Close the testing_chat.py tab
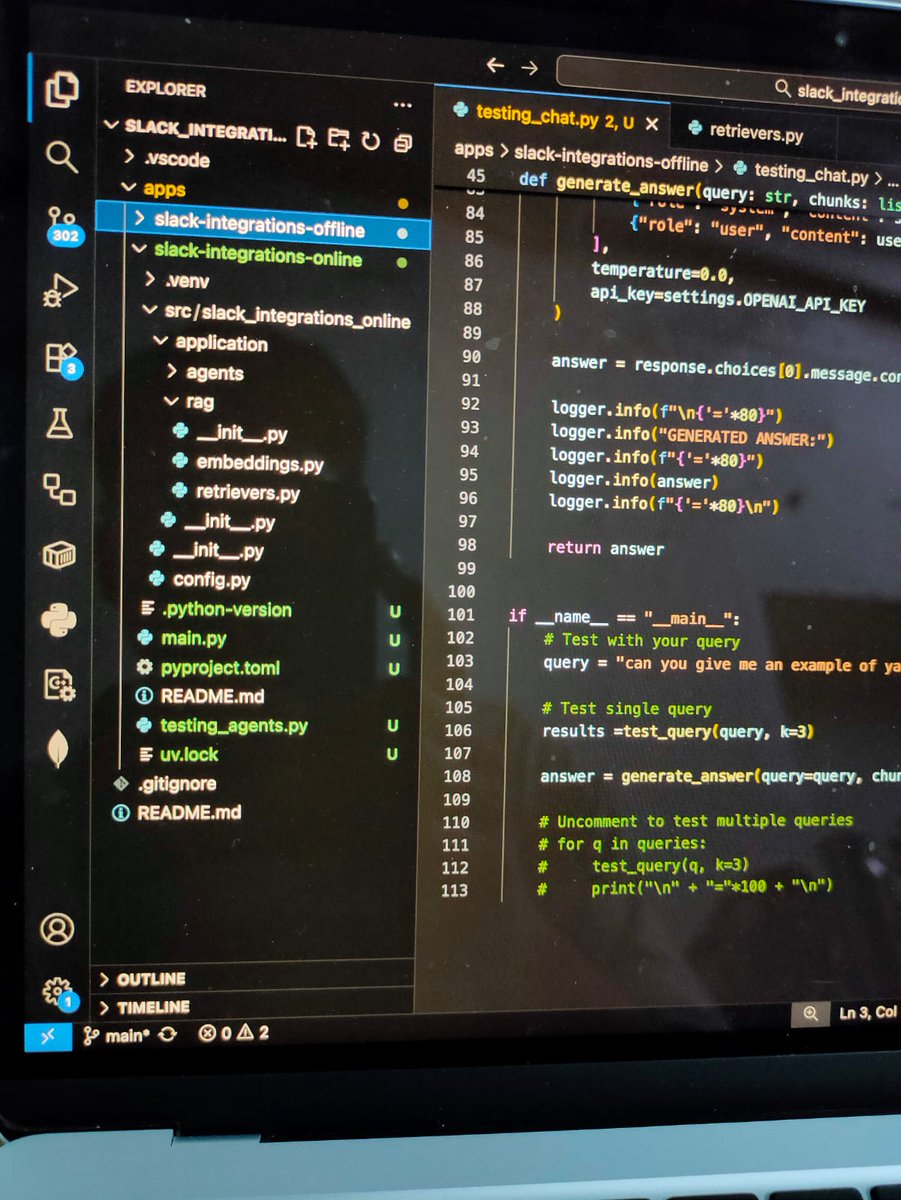The height and width of the screenshot is (1200, 901). 652,124
